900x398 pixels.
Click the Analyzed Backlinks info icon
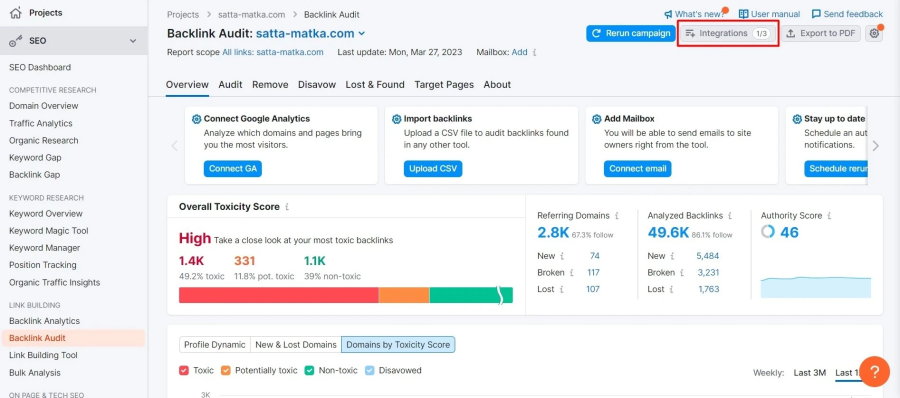pyautogui.click(x=730, y=216)
